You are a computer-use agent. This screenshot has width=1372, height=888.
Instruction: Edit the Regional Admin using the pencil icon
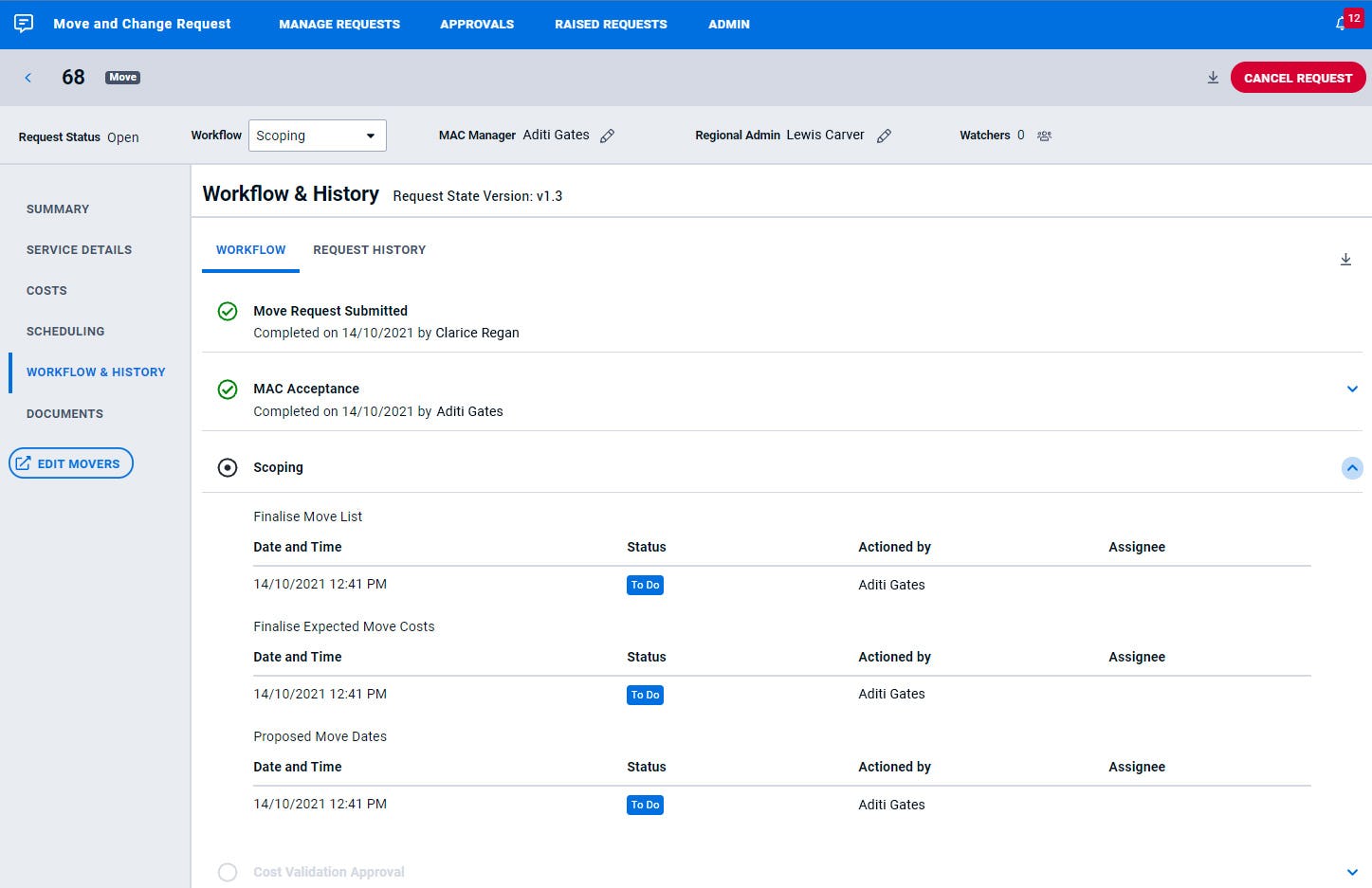(x=884, y=136)
